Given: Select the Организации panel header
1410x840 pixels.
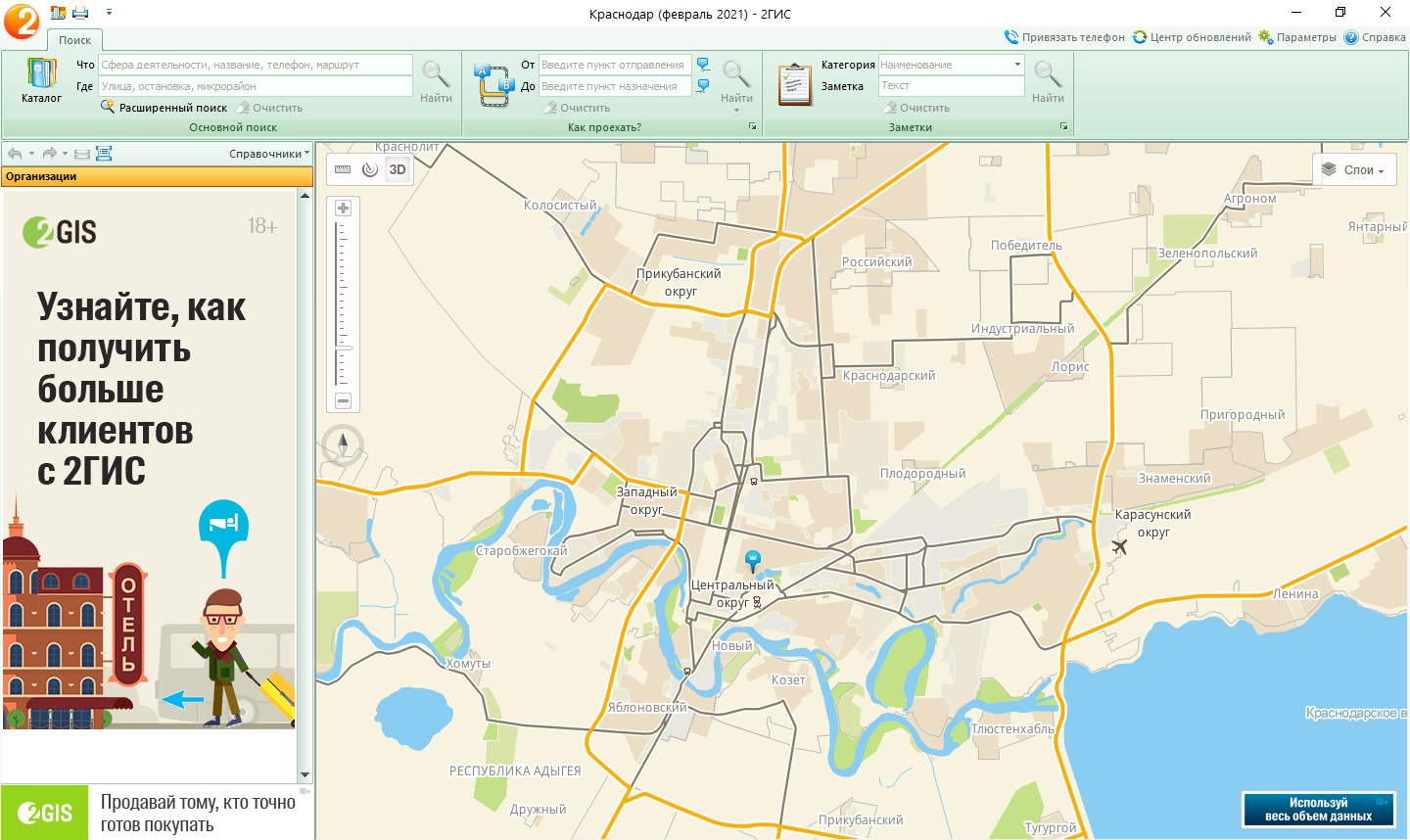Looking at the screenshot, I should pyautogui.click(x=157, y=176).
